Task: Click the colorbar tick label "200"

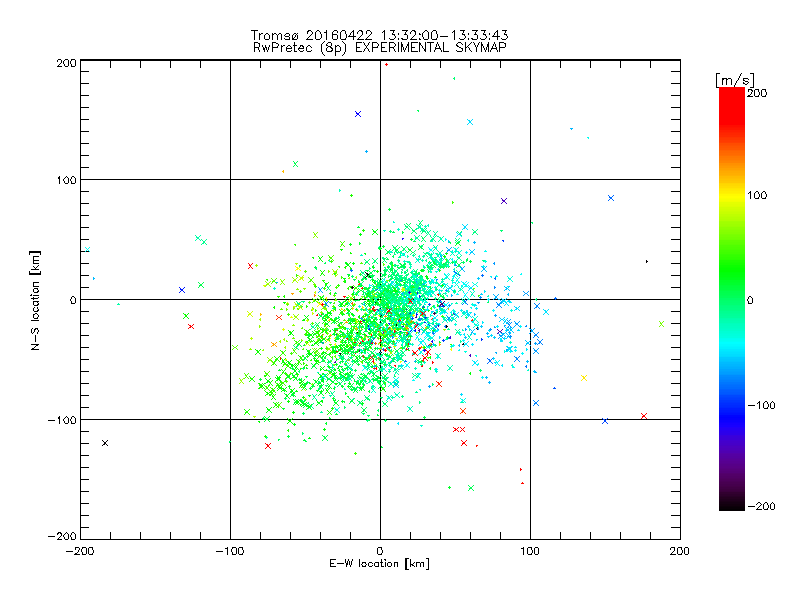Action: [x=757, y=93]
